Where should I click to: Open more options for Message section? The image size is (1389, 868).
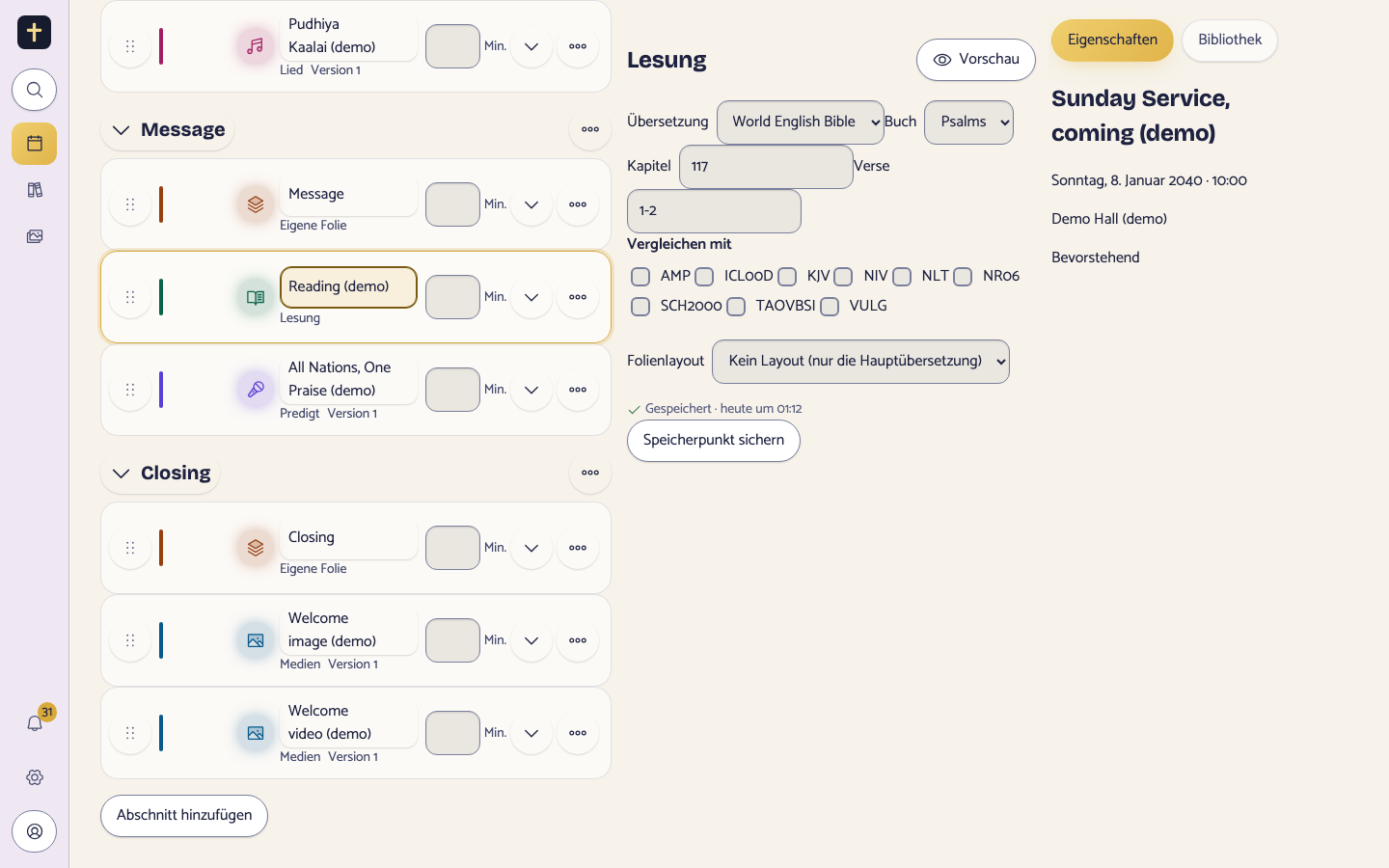[590, 129]
